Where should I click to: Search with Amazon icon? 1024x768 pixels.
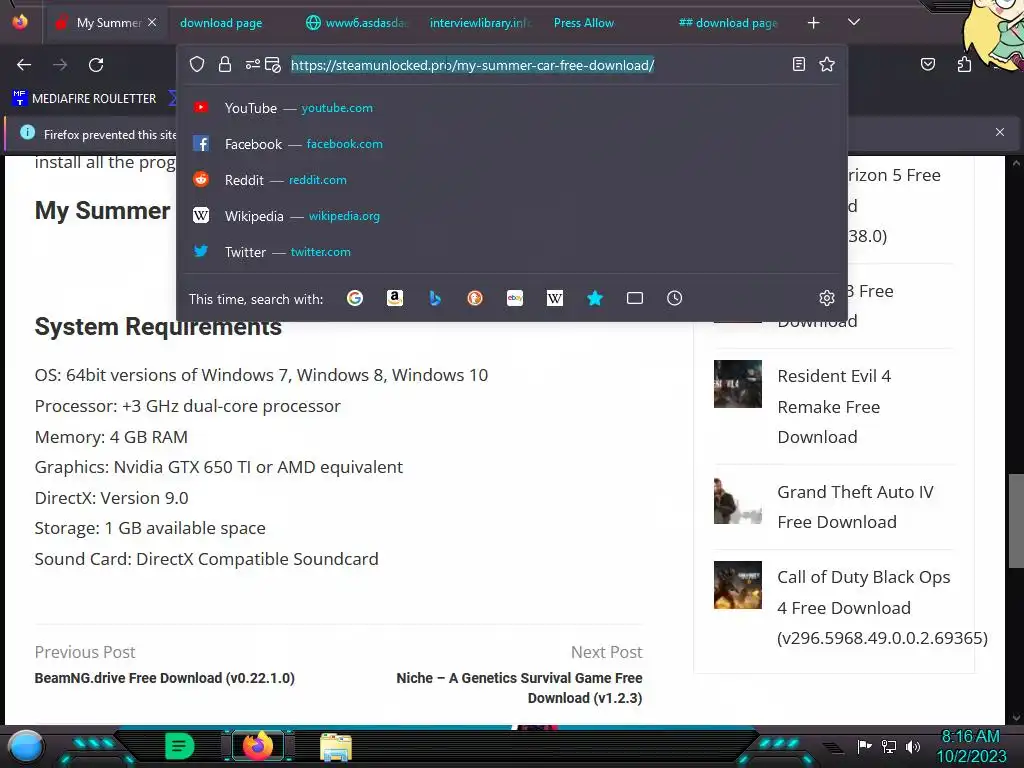[394, 298]
